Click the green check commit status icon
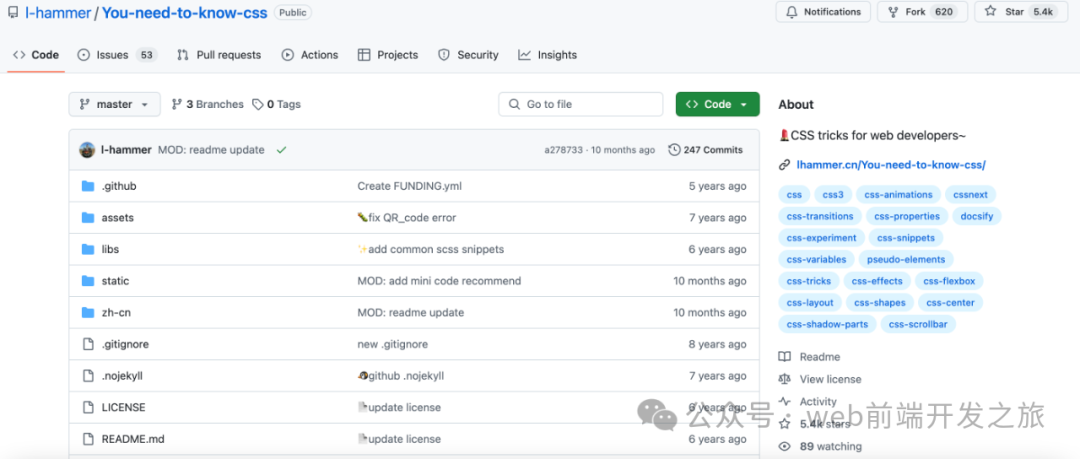The height and width of the screenshot is (459, 1080). 281,150
